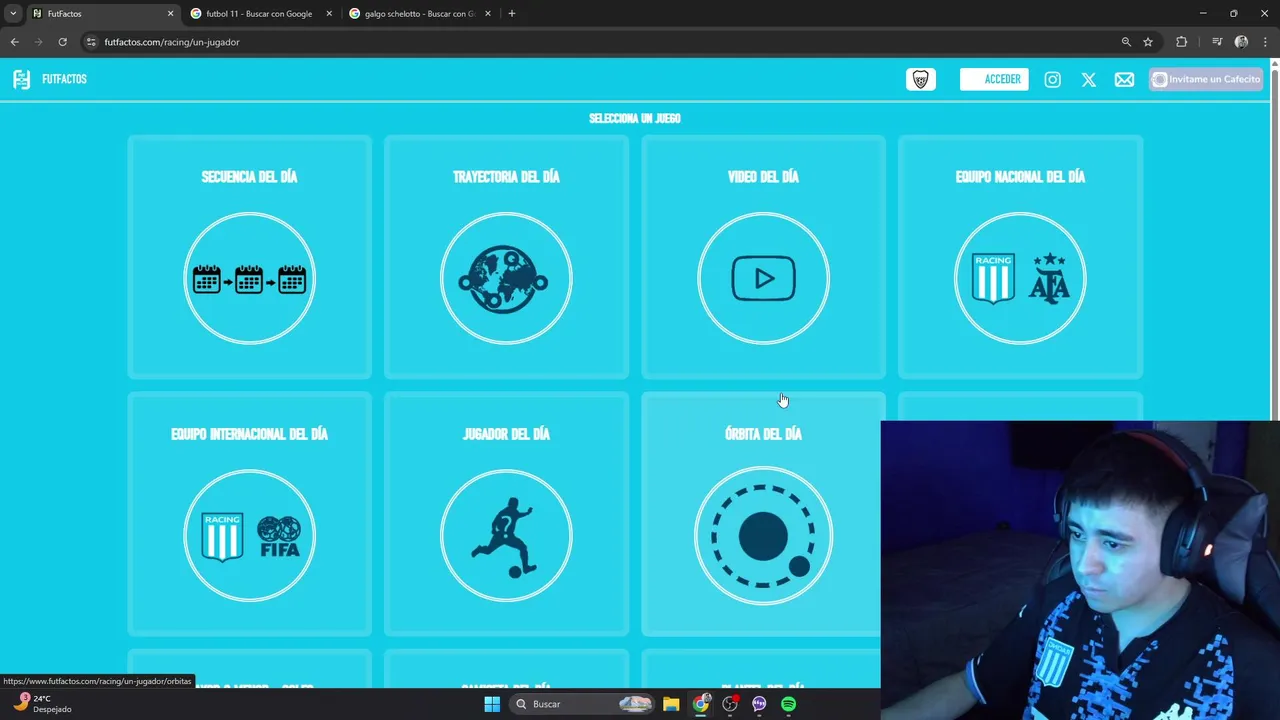Click the zoom magnifier icon in address bar

pyautogui.click(x=1126, y=42)
